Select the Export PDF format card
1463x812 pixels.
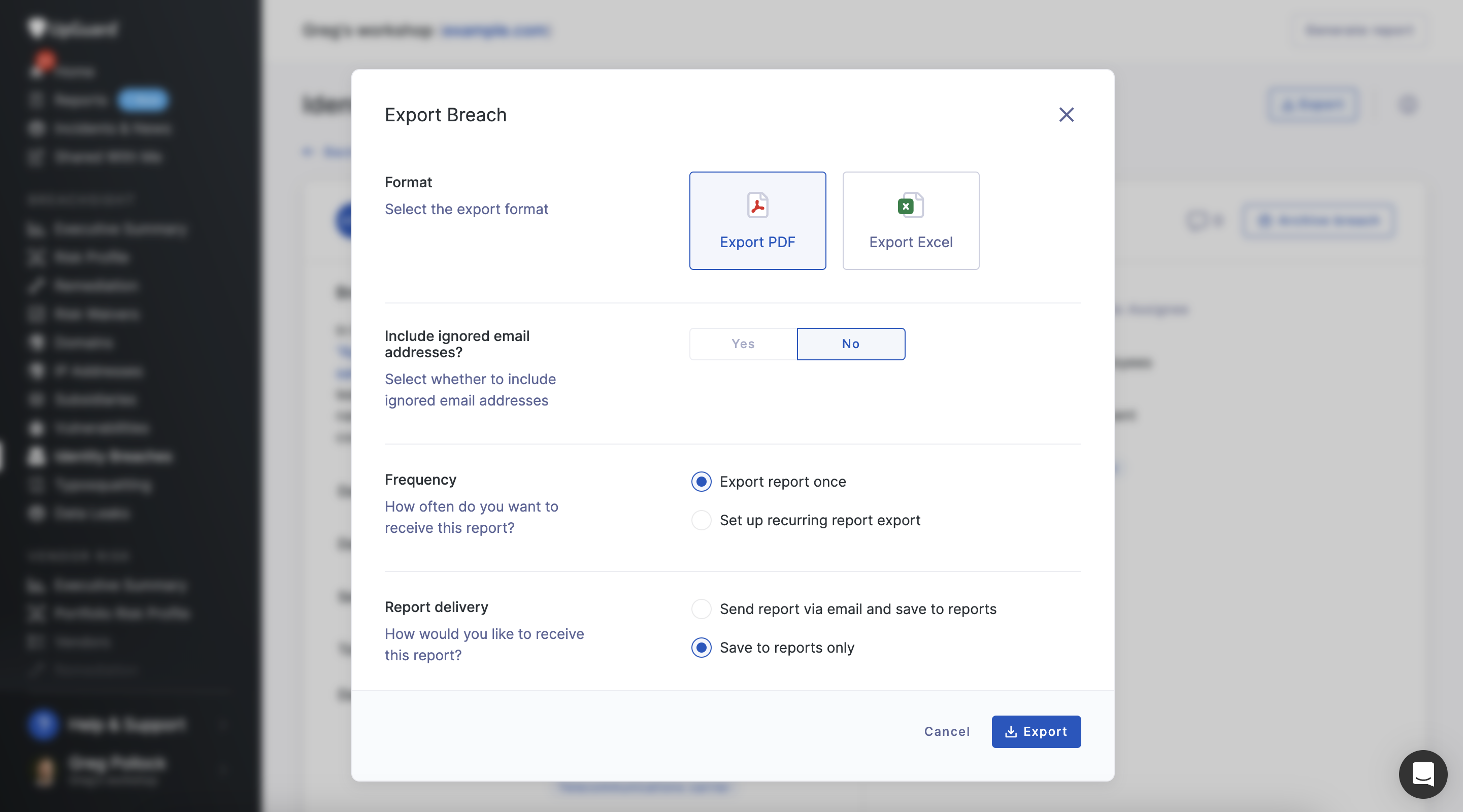pos(757,220)
